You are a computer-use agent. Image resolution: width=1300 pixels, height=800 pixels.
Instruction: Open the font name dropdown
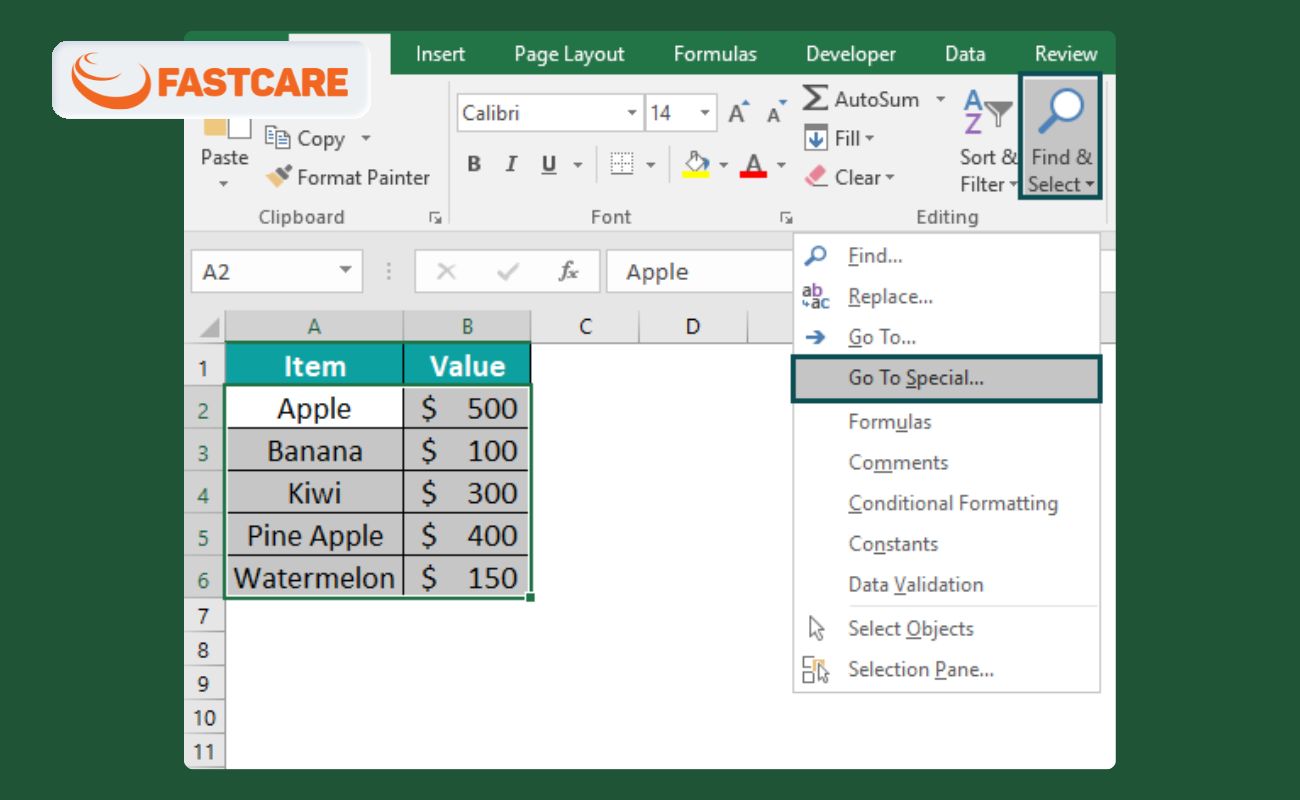[x=632, y=113]
